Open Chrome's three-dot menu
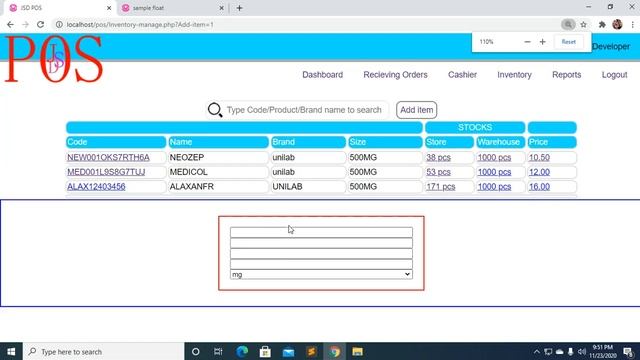 pos(632,24)
